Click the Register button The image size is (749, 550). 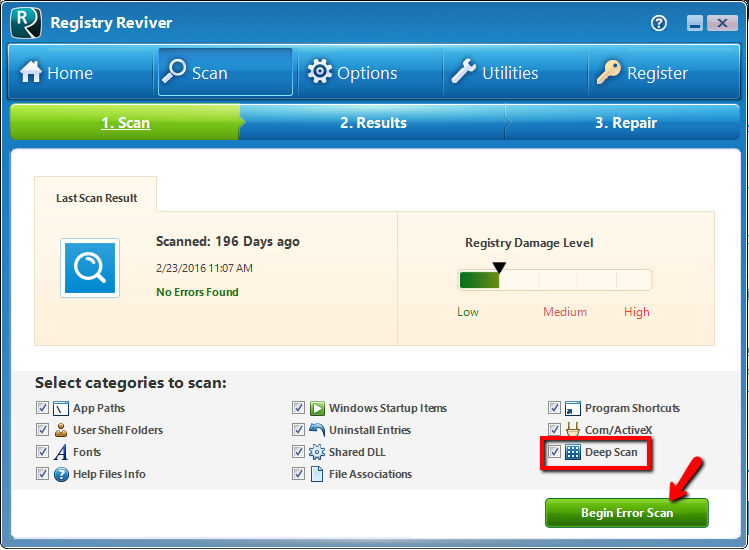coord(642,73)
